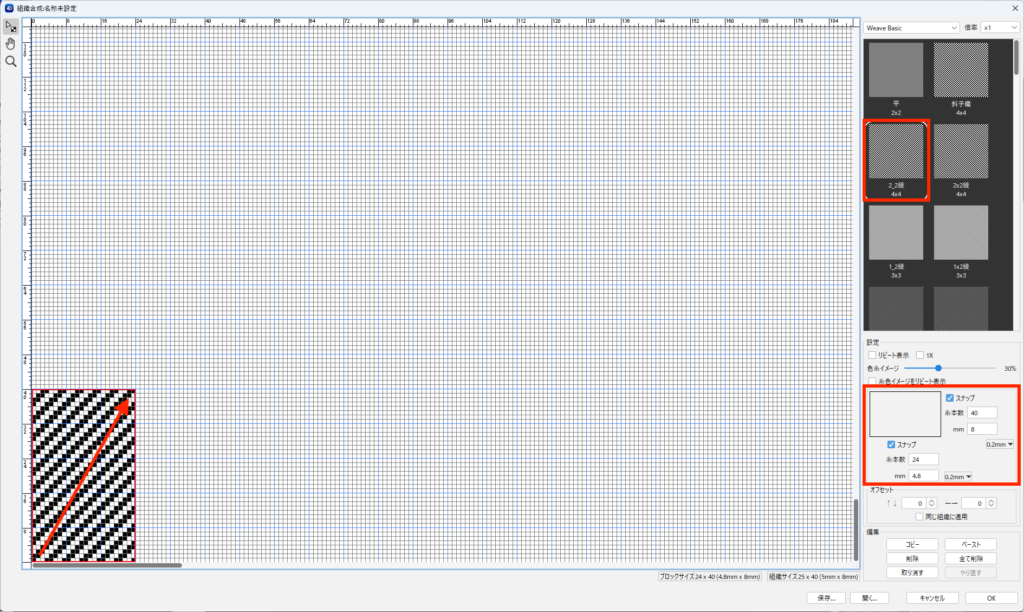
Task: Untick スナップ beside the 糸本数 40 field
Action: click(x=950, y=398)
